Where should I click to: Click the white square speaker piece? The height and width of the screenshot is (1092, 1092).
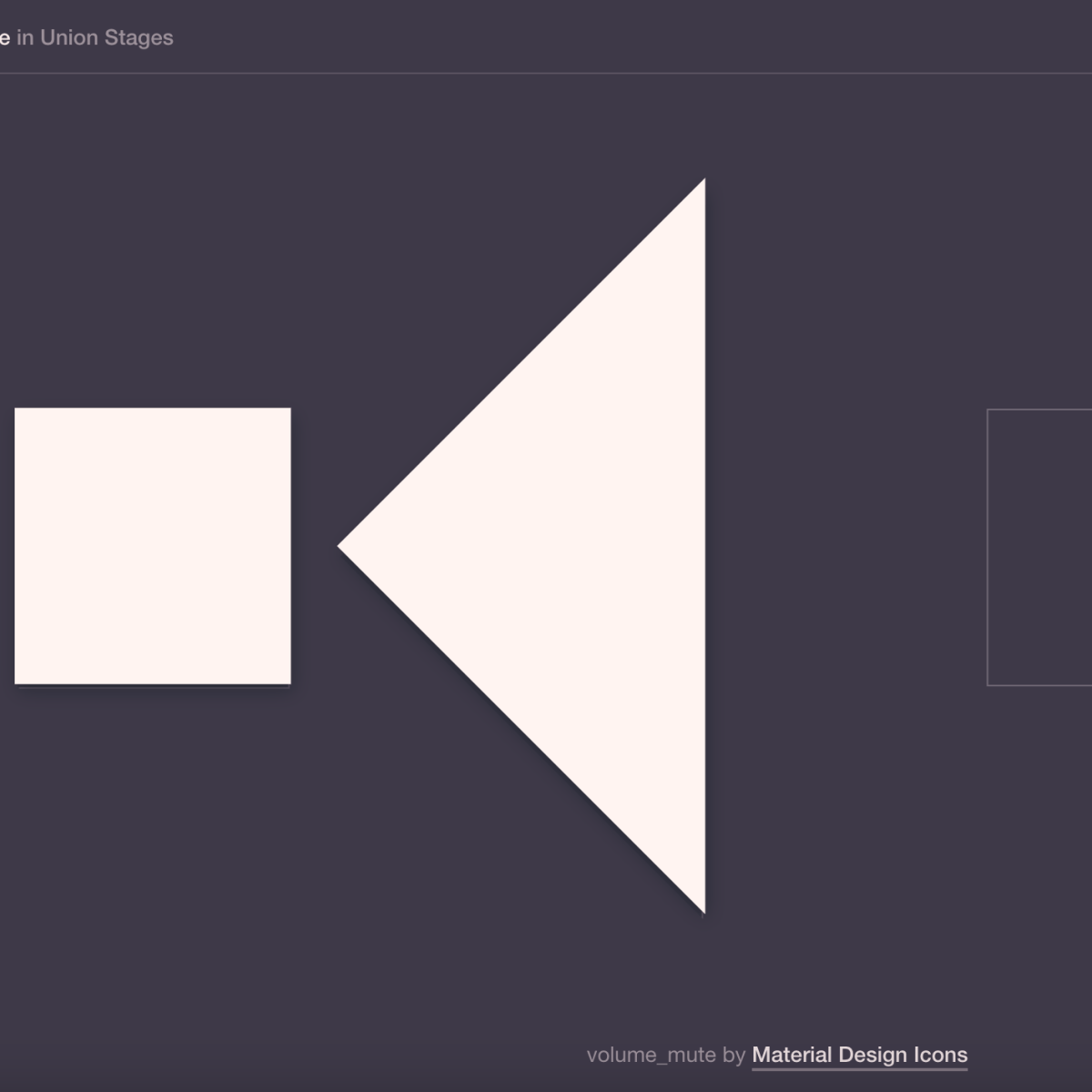(x=153, y=546)
